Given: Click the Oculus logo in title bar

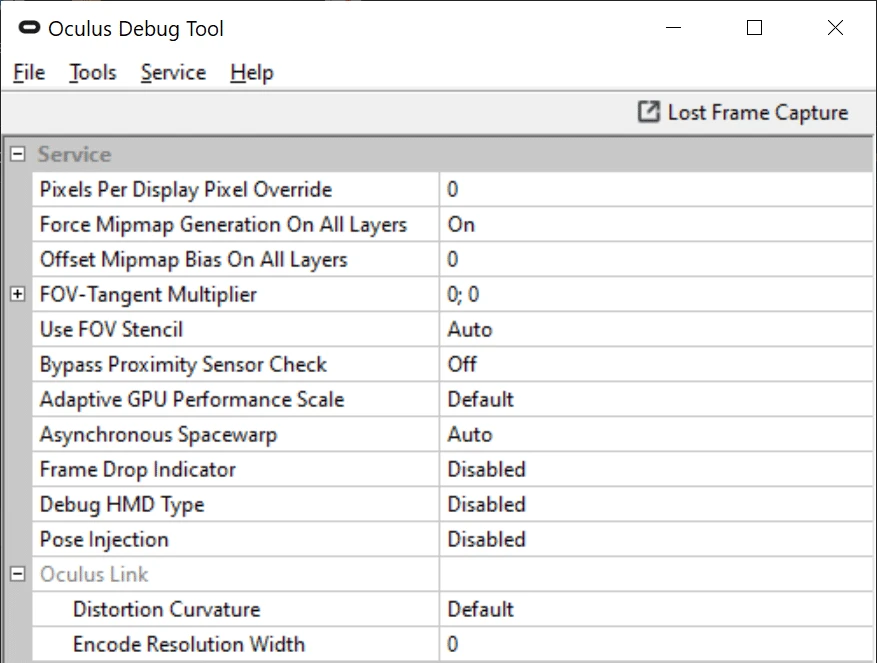Looking at the screenshot, I should pos(30,28).
